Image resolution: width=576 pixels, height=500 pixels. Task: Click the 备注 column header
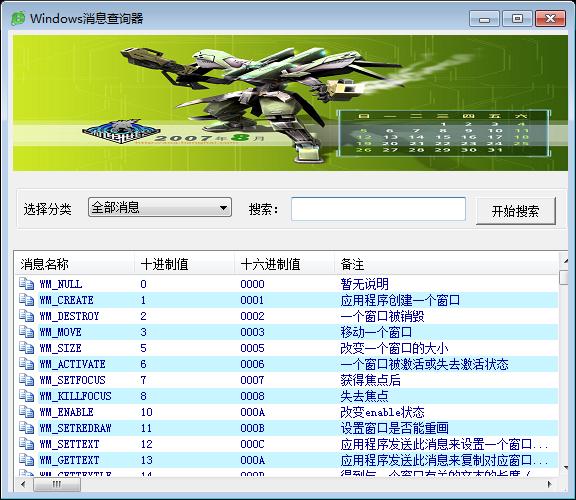(446, 264)
